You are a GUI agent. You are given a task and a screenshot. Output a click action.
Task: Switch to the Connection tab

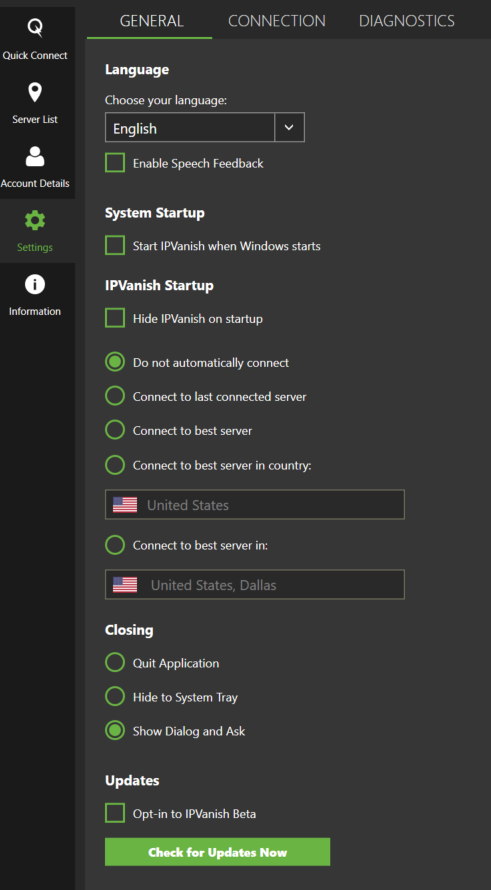pyautogui.click(x=276, y=21)
